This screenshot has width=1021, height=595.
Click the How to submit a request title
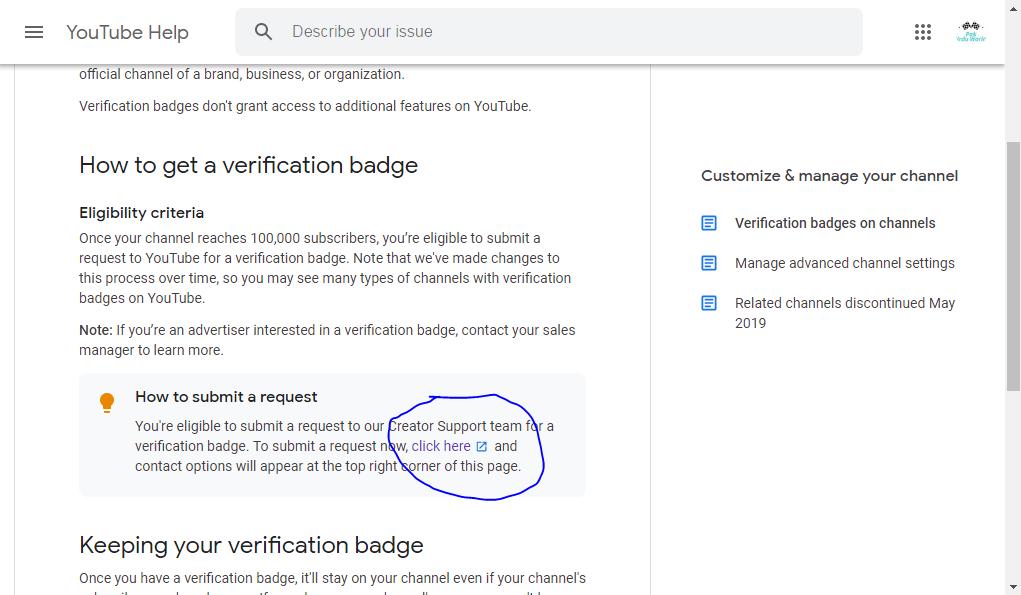point(226,397)
